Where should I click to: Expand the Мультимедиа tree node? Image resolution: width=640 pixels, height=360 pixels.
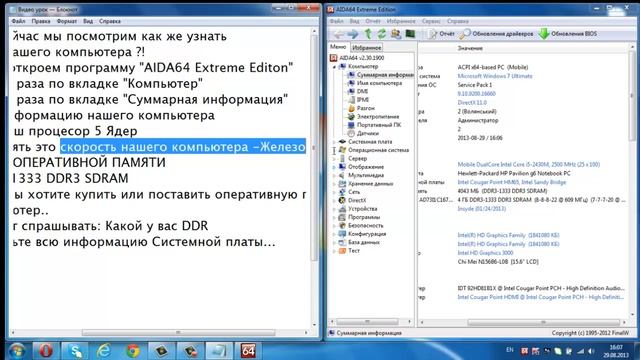tap(334, 176)
